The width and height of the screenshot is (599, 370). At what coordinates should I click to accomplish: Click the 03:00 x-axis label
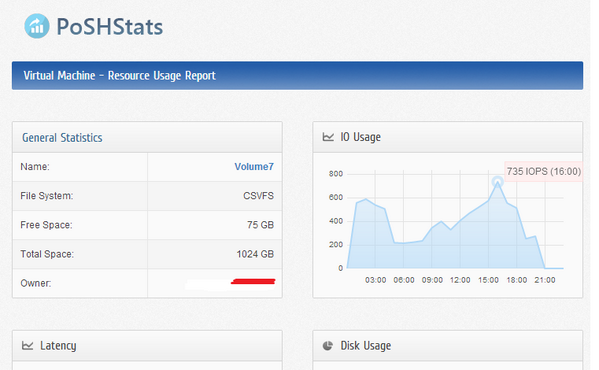pyautogui.click(x=376, y=280)
